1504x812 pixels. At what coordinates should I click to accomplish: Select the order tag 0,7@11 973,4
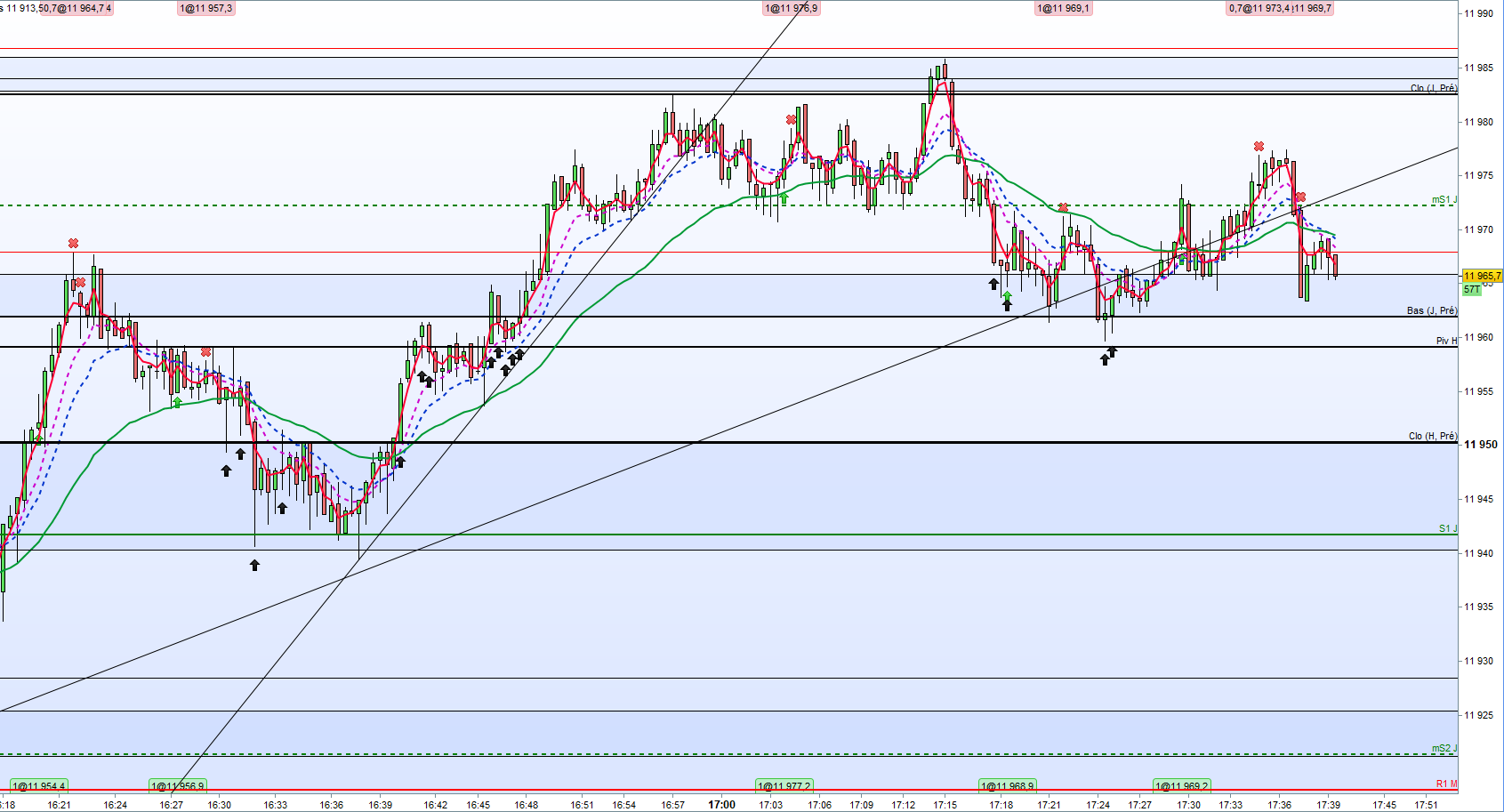[x=1259, y=8]
